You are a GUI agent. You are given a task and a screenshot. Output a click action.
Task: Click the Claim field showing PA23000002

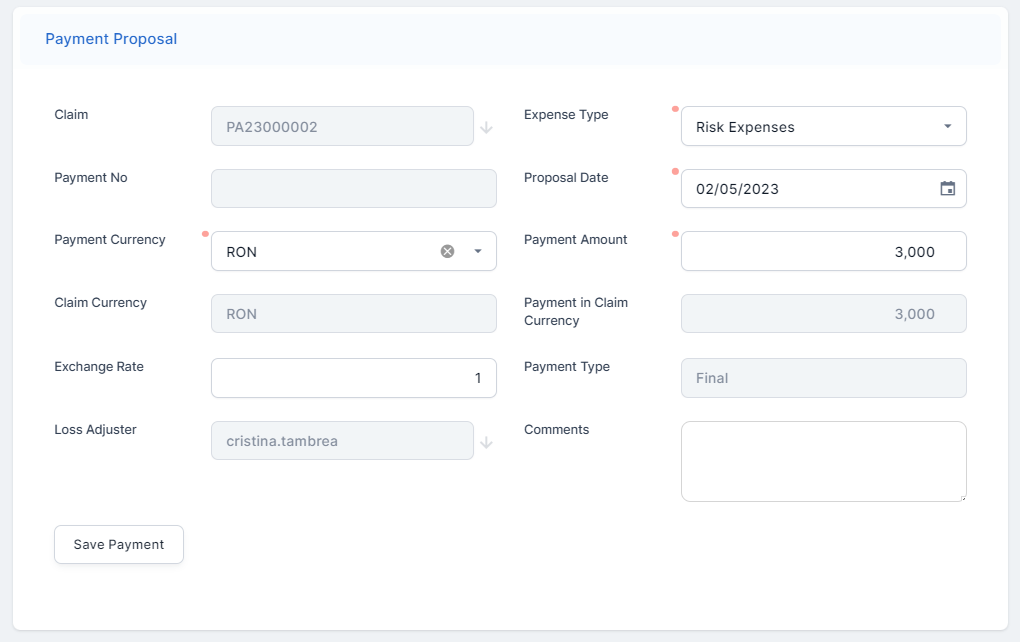point(342,127)
